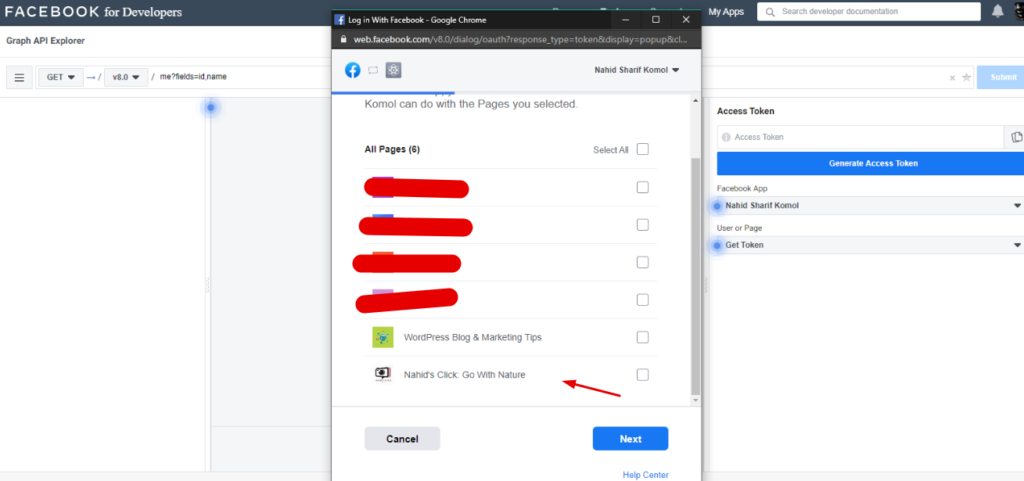Click Nahid's Click page thumbnail
The width and height of the screenshot is (1024, 481).
click(383, 375)
